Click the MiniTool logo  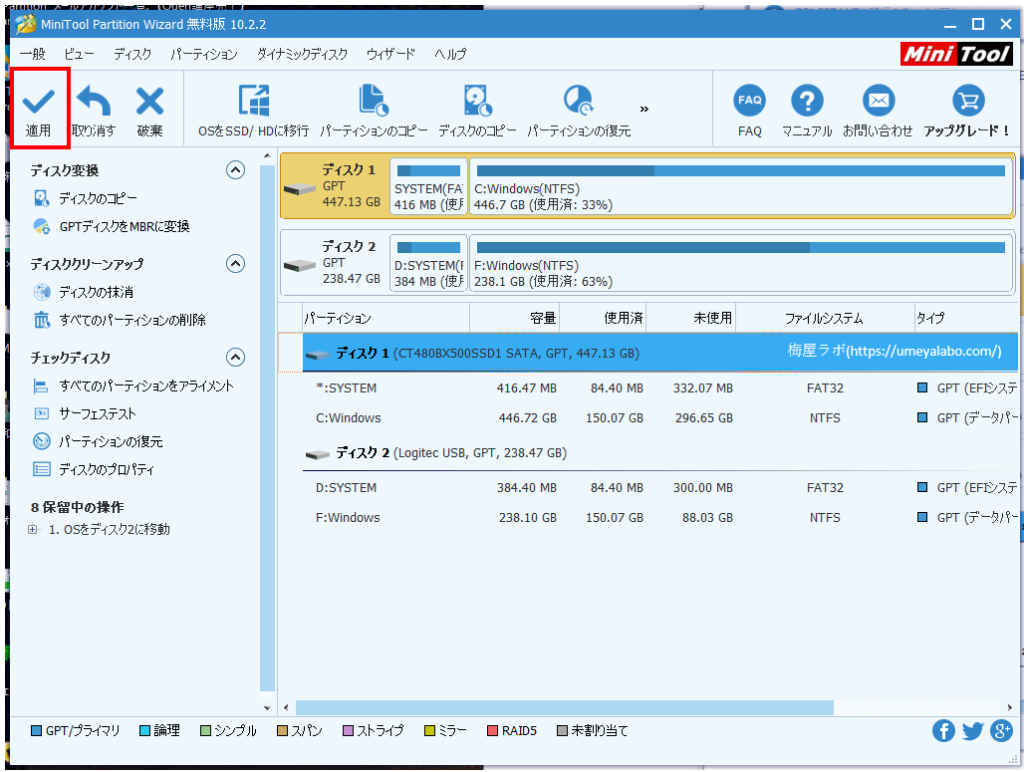pos(956,54)
